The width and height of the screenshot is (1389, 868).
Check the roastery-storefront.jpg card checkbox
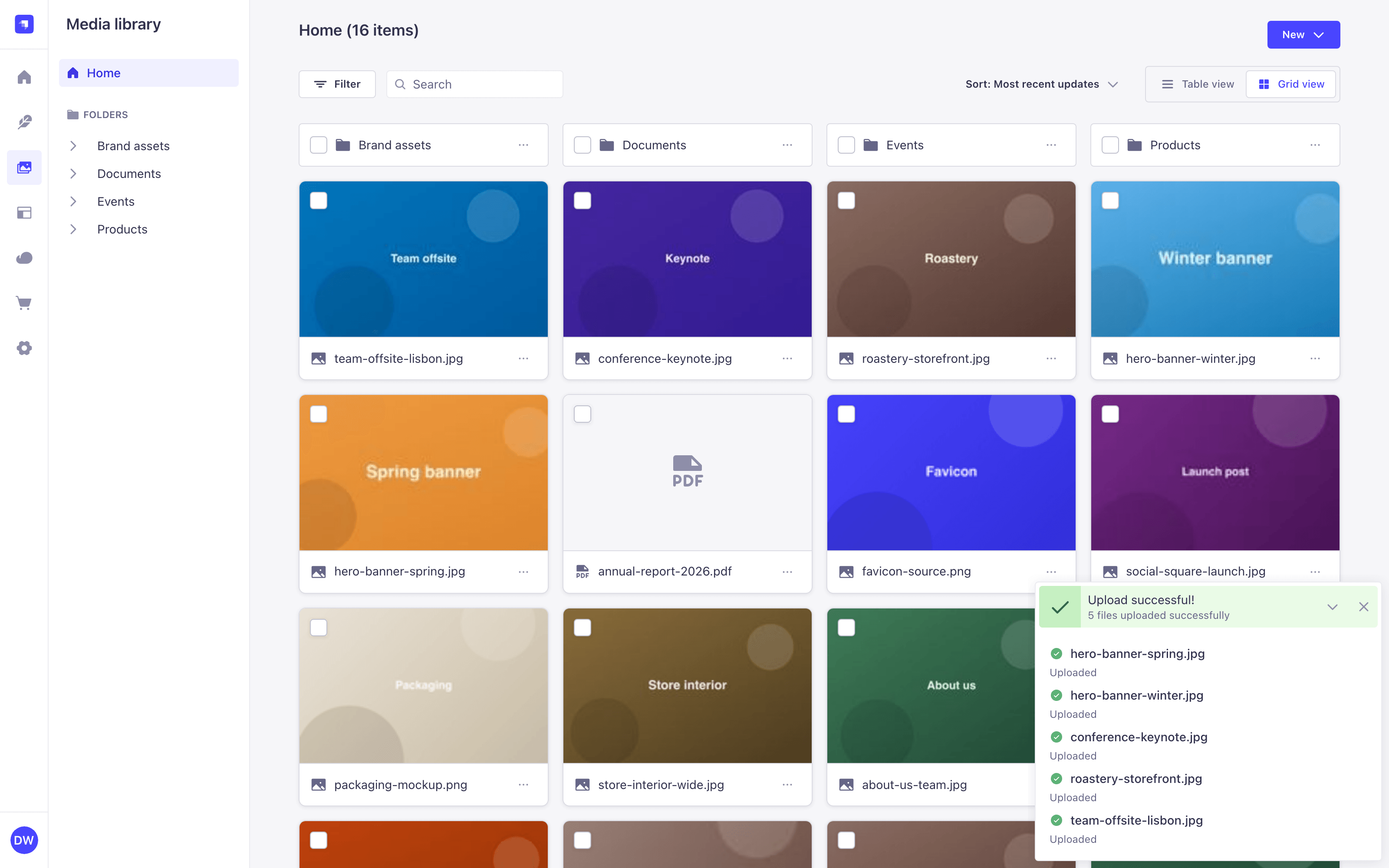(846, 201)
